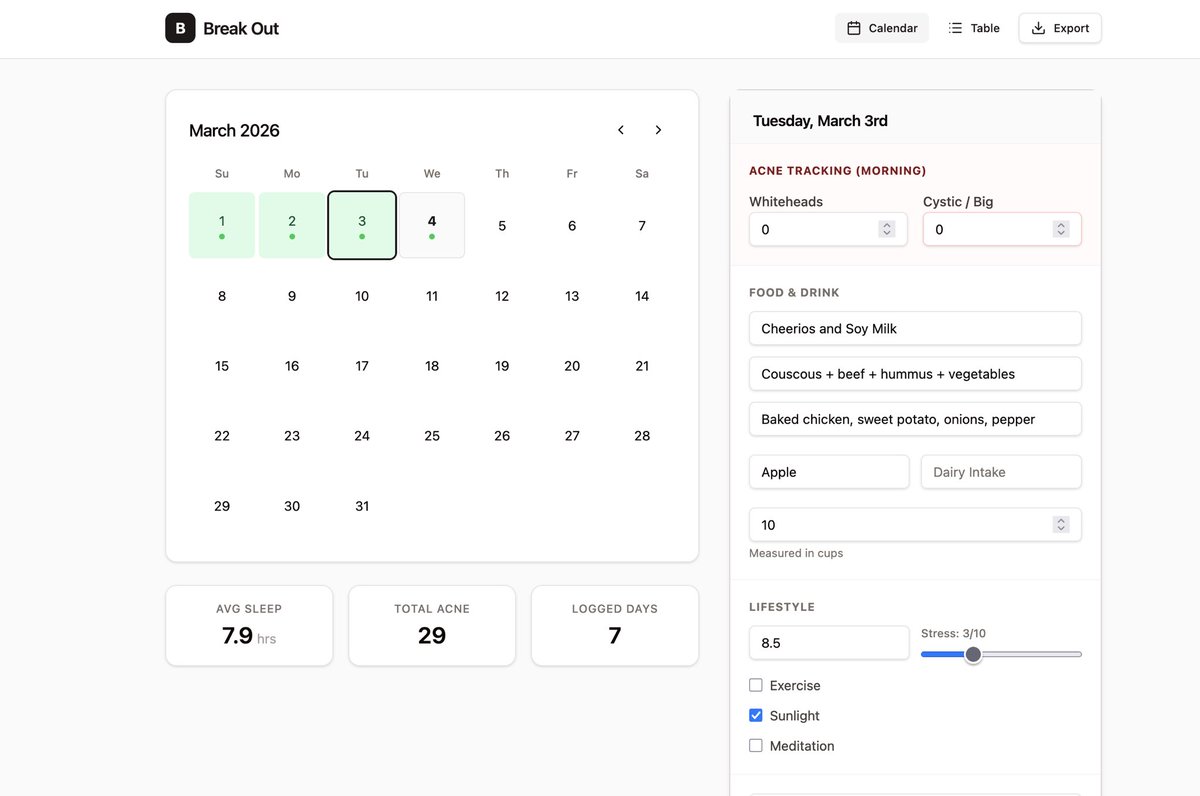This screenshot has height=796, width=1200.
Task: Click the 'March 2026' month heading
Action: point(234,131)
